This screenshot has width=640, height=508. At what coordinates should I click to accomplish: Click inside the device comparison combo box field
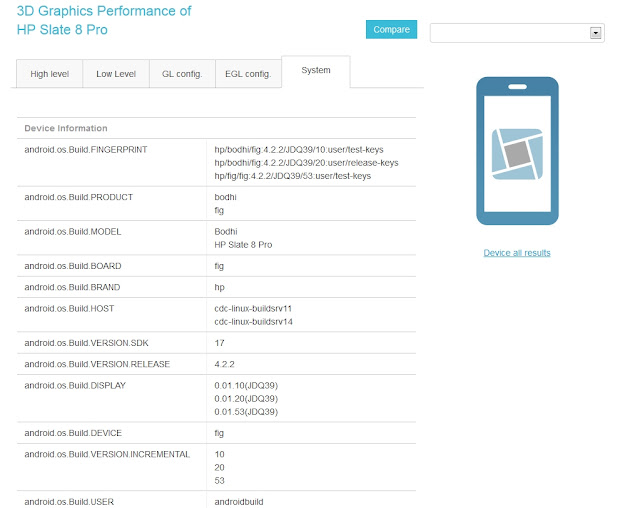pyautogui.click(x=517, y=33)
